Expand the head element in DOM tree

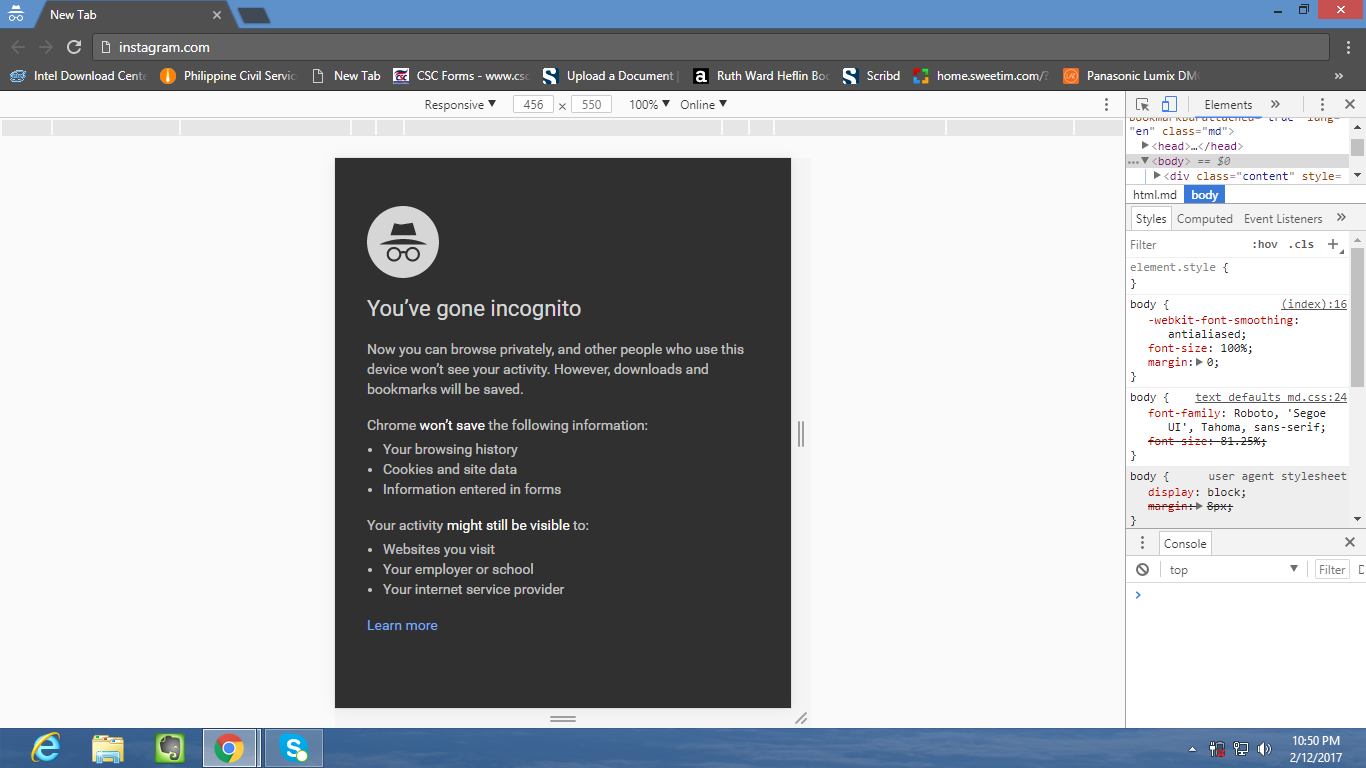(x=1146, y=146)
